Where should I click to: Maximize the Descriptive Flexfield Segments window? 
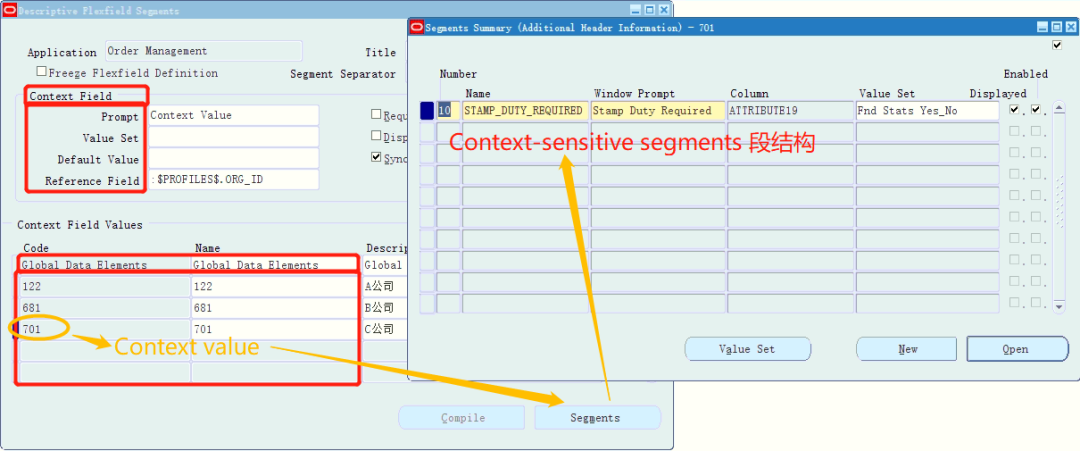click(x=650, y=10)
